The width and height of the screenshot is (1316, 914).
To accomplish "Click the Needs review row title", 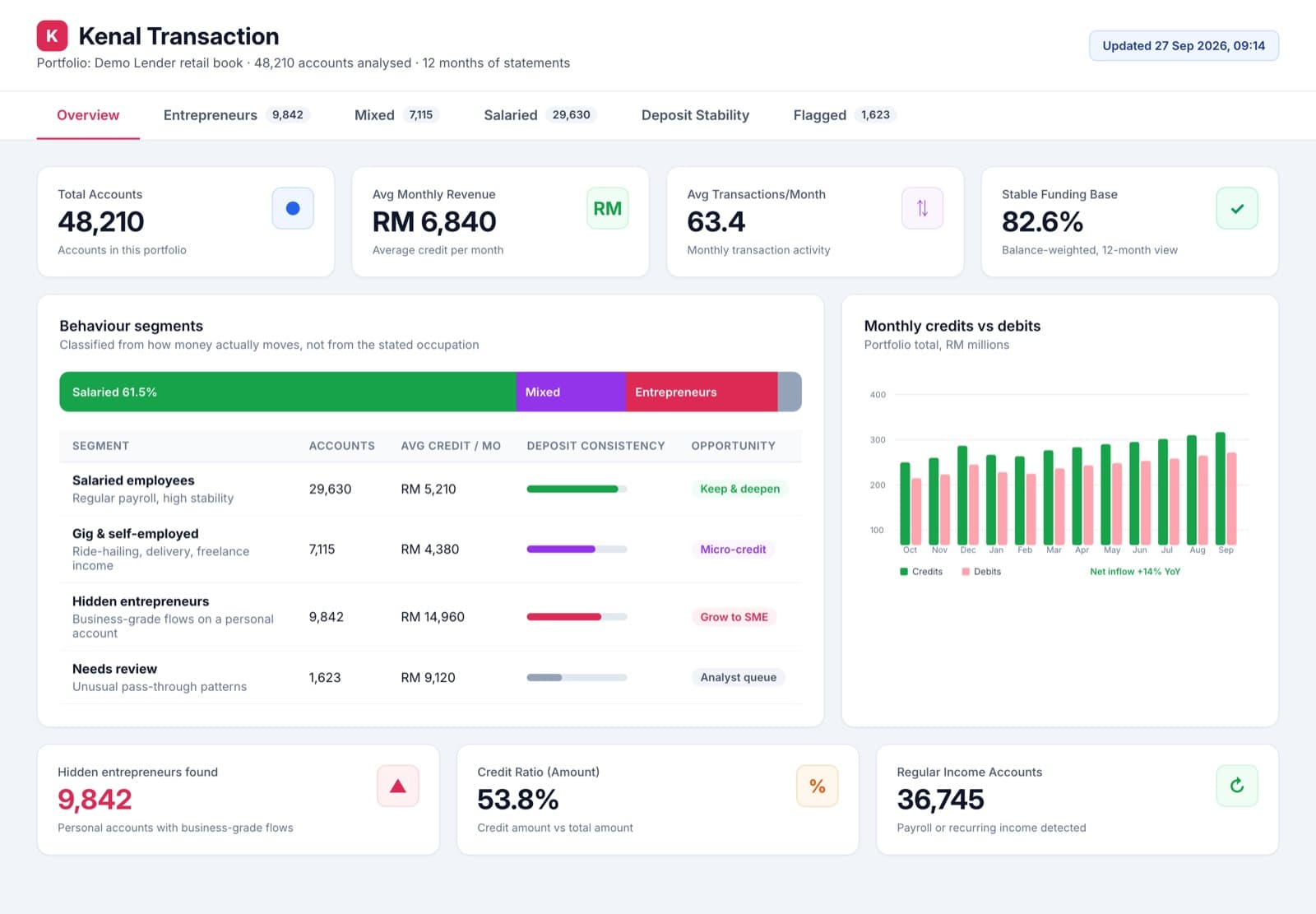I will 114,669.
